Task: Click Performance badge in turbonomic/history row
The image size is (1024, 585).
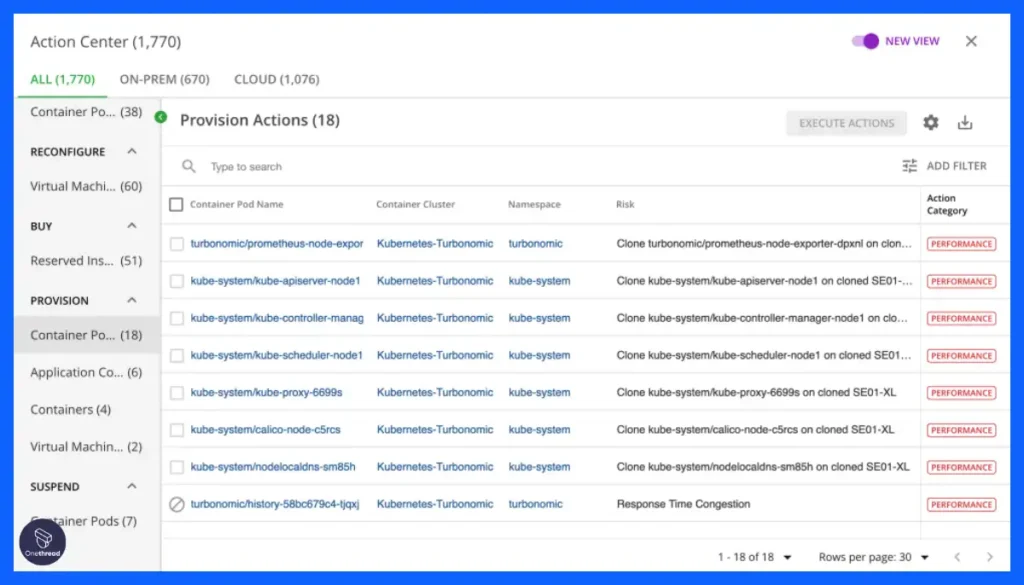Action: (961, 505)
